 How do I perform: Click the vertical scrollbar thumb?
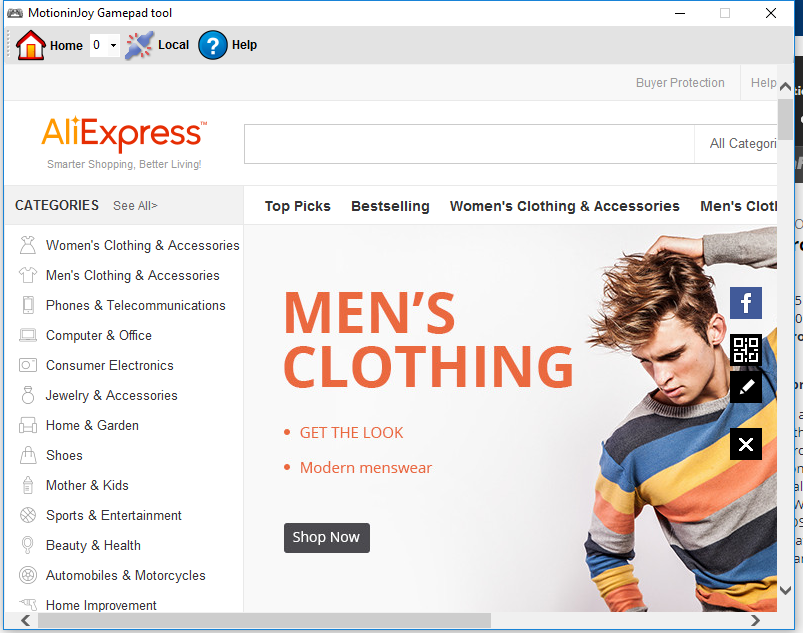785,119
